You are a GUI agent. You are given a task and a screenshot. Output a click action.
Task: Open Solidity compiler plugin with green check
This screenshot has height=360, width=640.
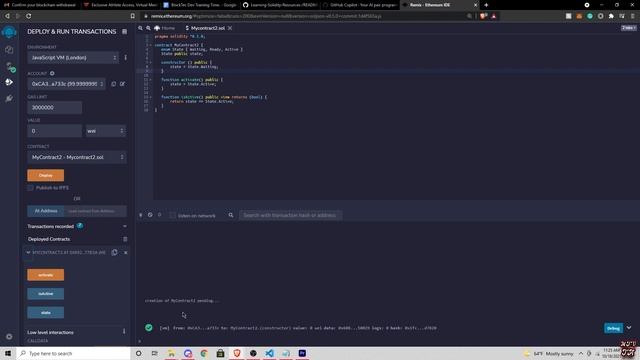10,67
